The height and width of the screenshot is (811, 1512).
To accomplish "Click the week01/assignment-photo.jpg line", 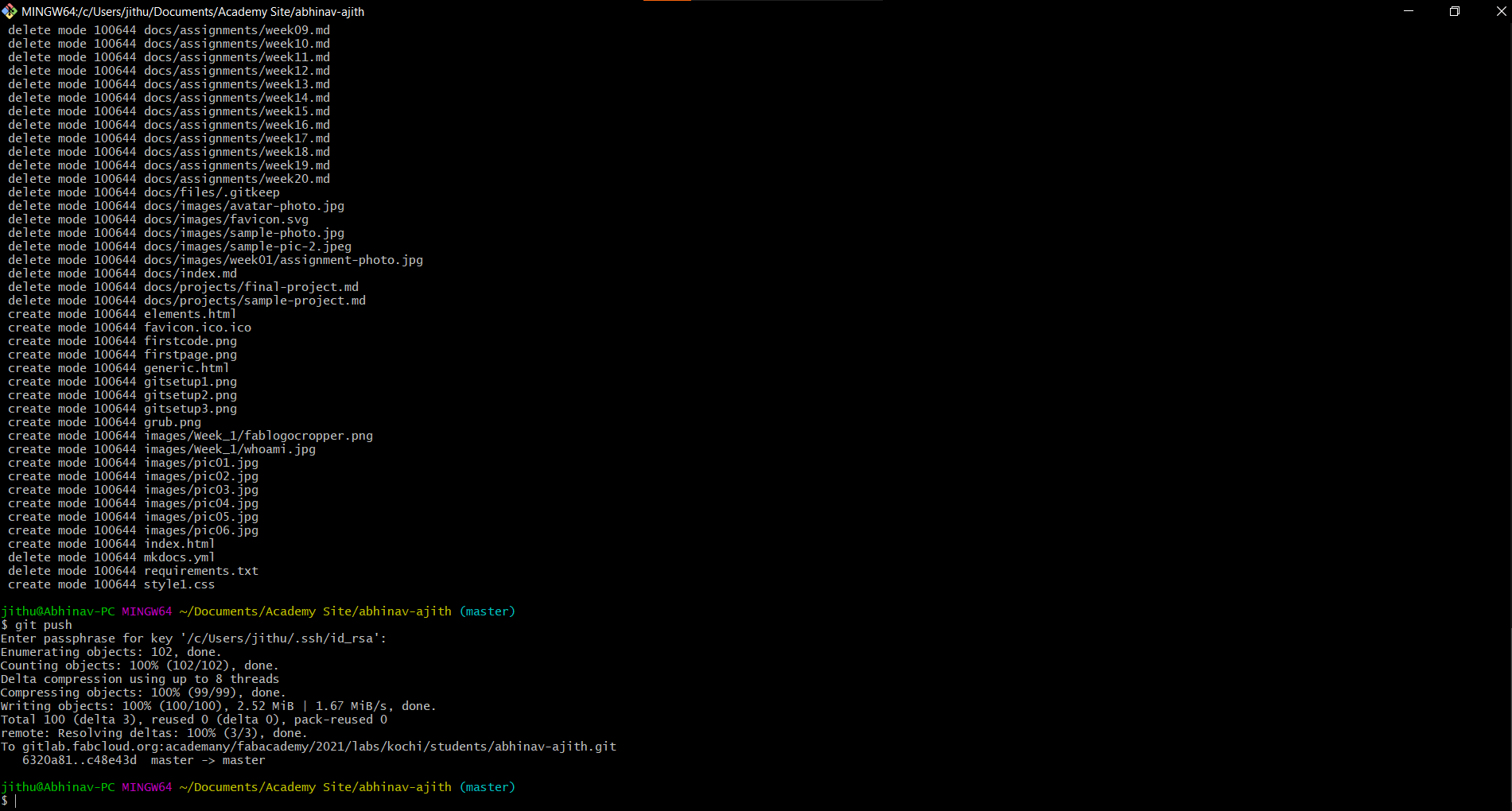I will point(216,260).
